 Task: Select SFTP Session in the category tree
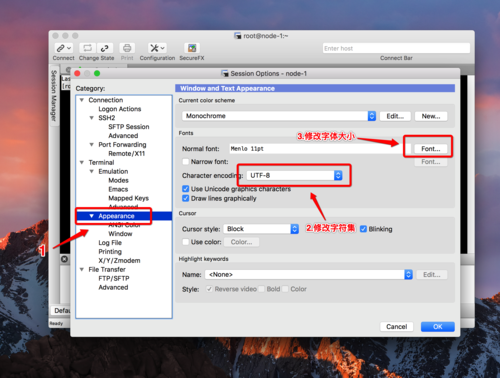tap(129, 127)
